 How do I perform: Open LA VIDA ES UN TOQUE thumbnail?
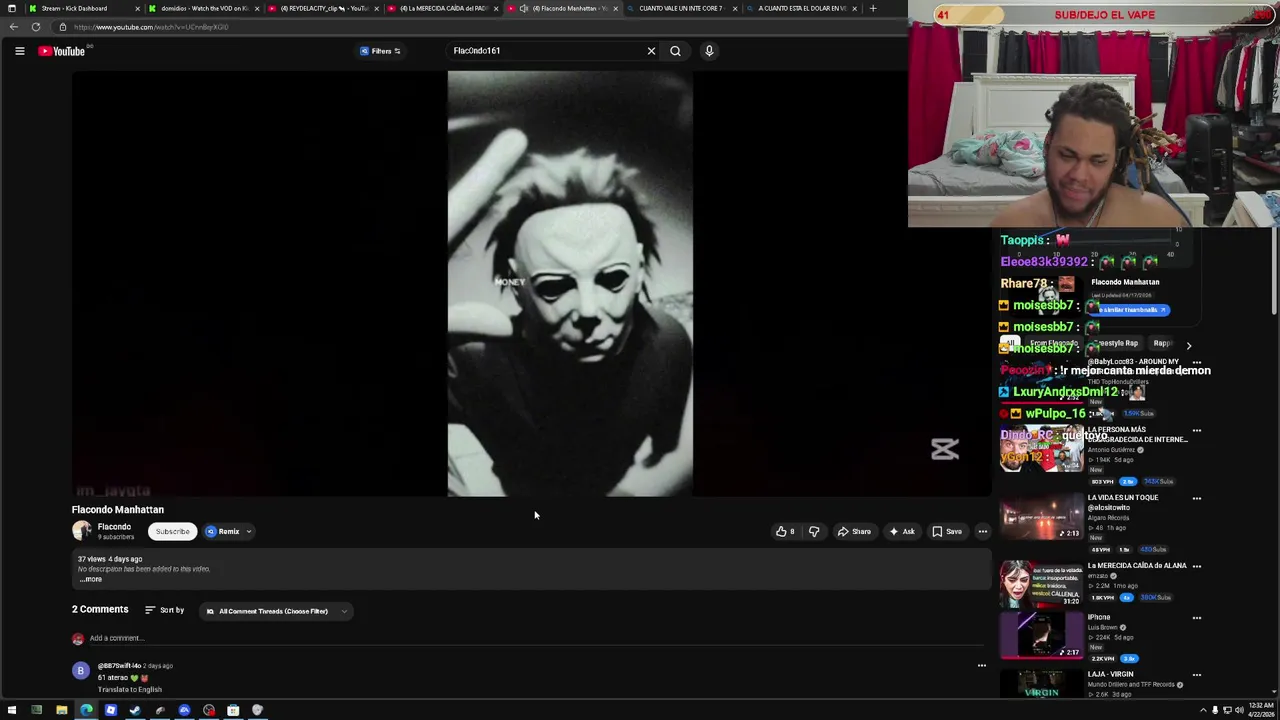pos(1041,517)
